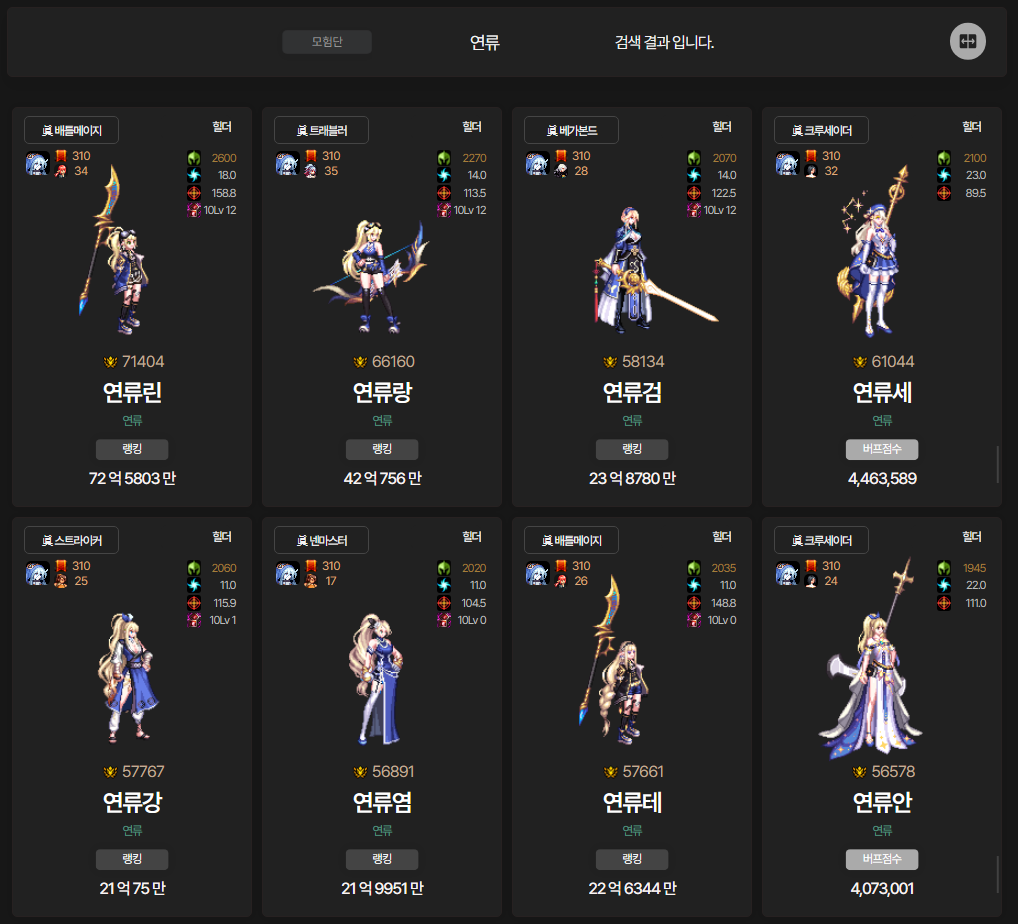Click the small character portrait next to 34
1018x924 pixels.
[60, 171]
